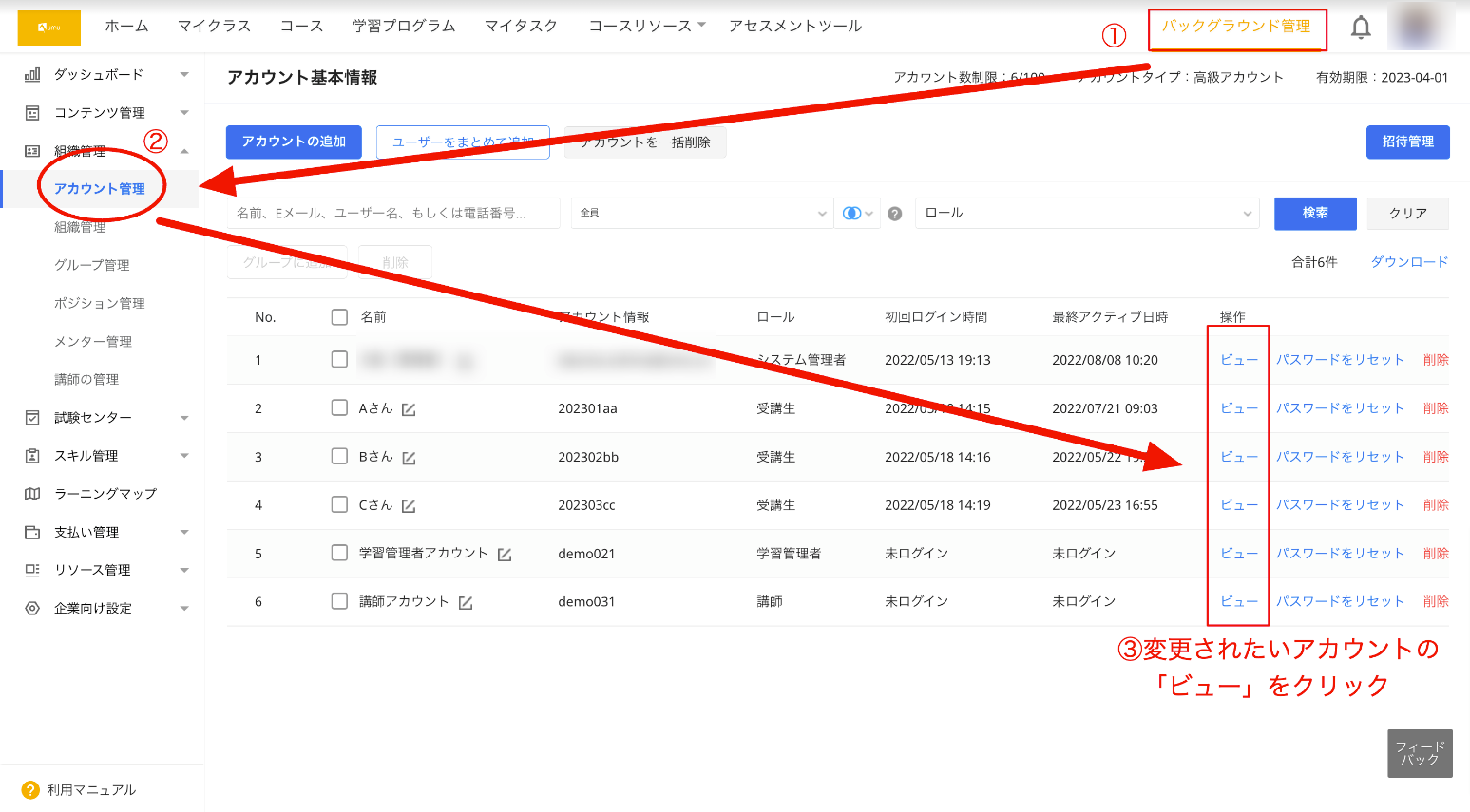
Task: Open the 全員 filter dropdown
Action: pyautogui.click(x=701, y=213)
